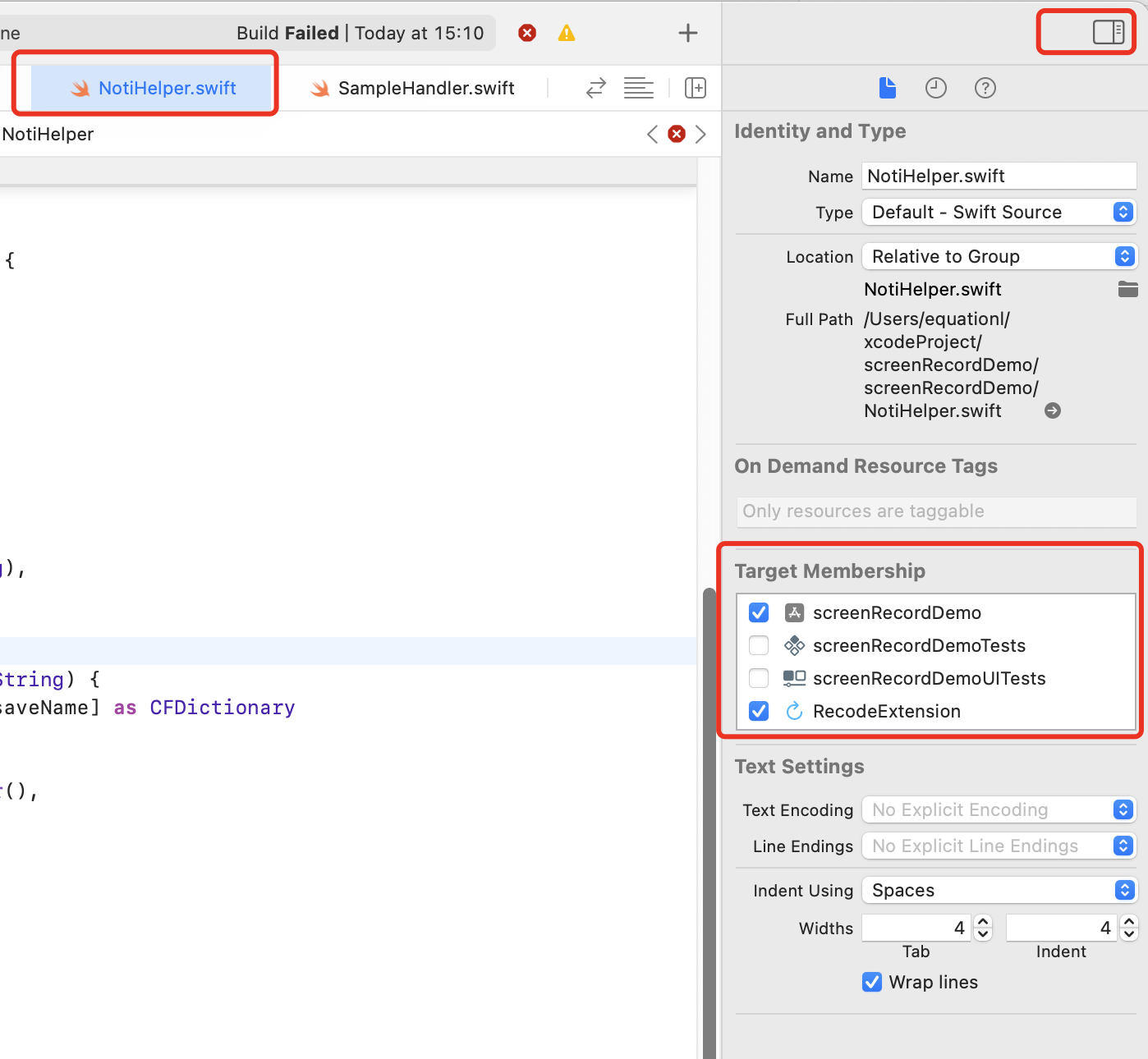This screenshot has height=1059, width=1148.
Task: Click the On Demand Resource Tags field
Action: click(x=936, y=511)
